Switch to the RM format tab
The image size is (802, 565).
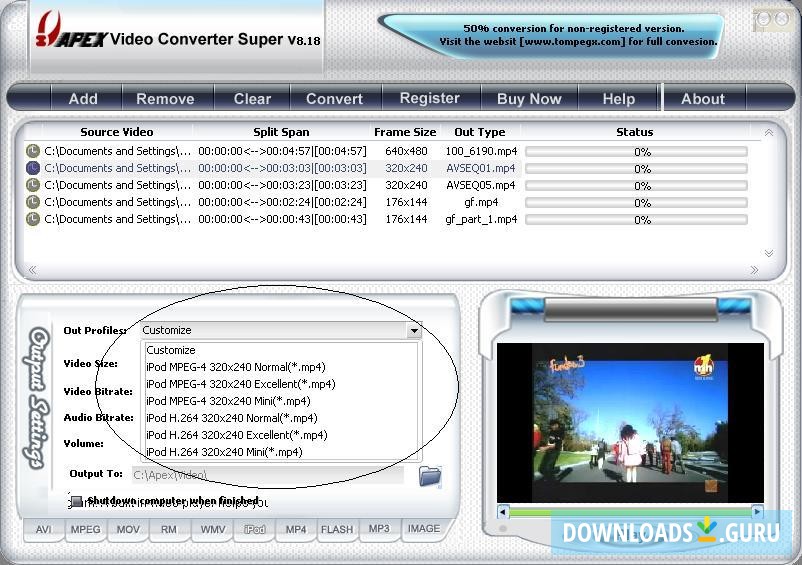[x=169, y=530]
